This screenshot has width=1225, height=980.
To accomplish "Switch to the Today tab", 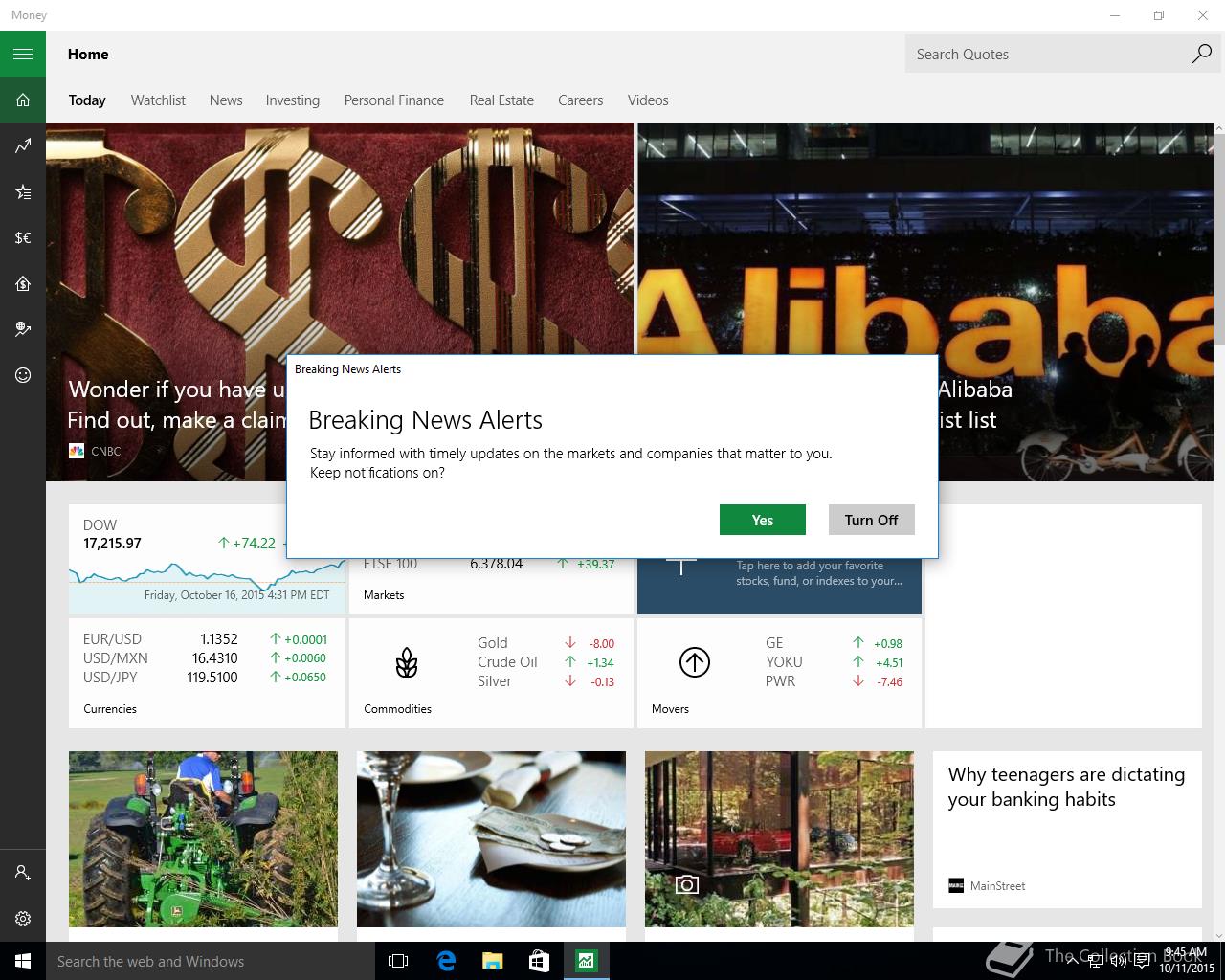I will [87, 100].
